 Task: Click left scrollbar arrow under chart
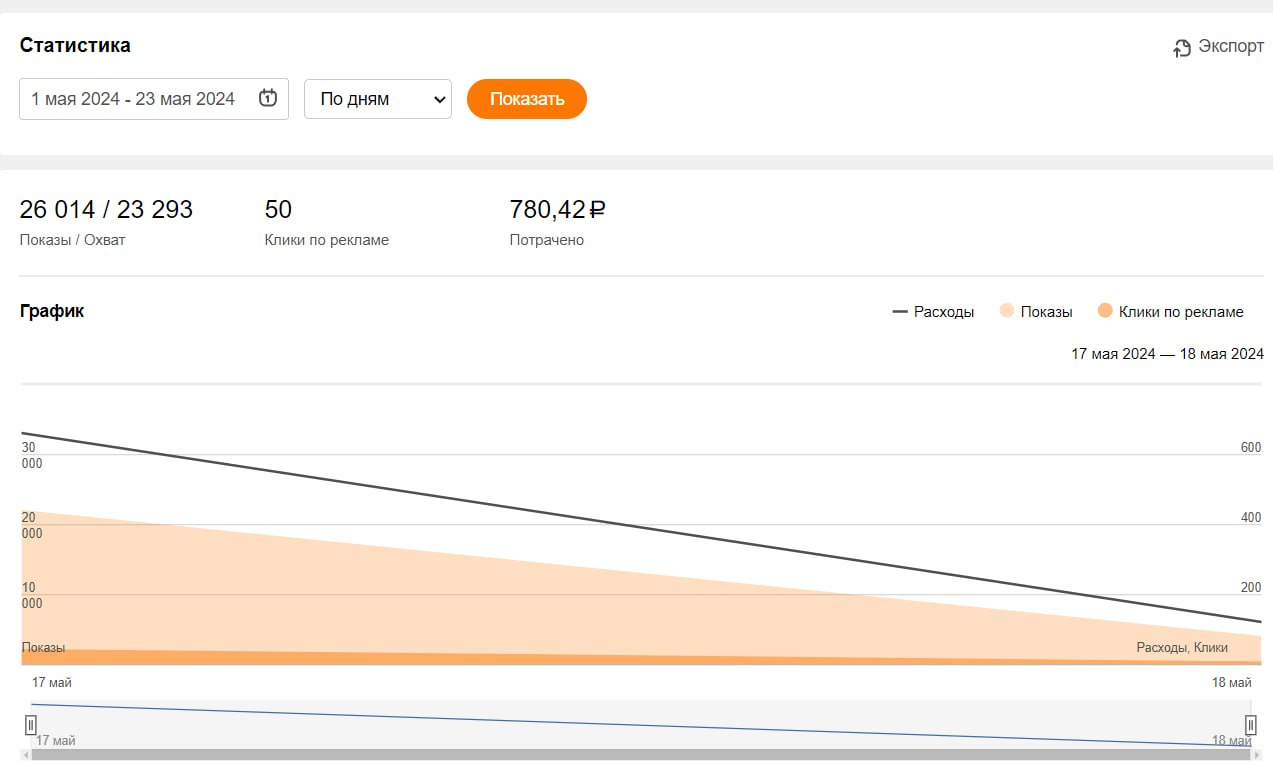point(25,755)
